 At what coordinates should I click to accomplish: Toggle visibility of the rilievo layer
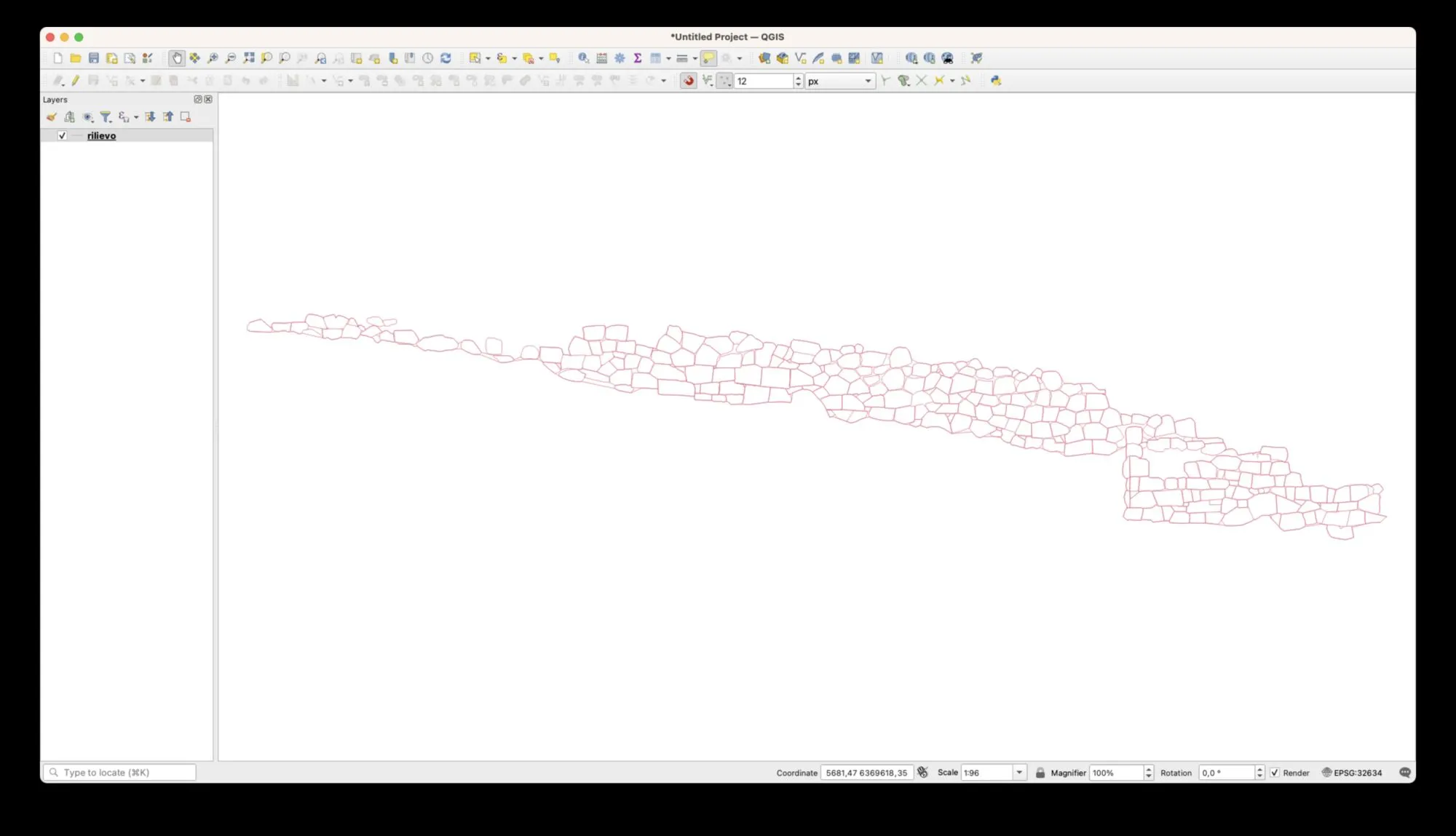[63, 136]
